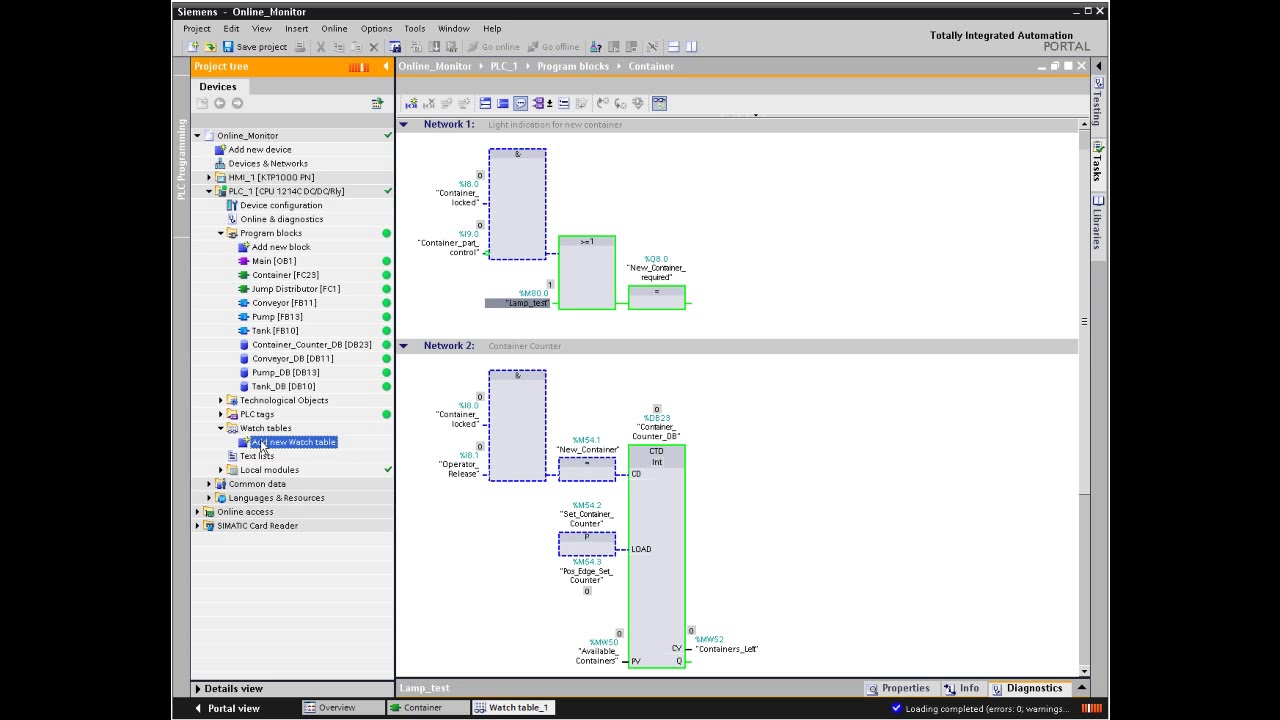
Task: Click the Accessible devices icon with question mark
Action: coord(596,47)
